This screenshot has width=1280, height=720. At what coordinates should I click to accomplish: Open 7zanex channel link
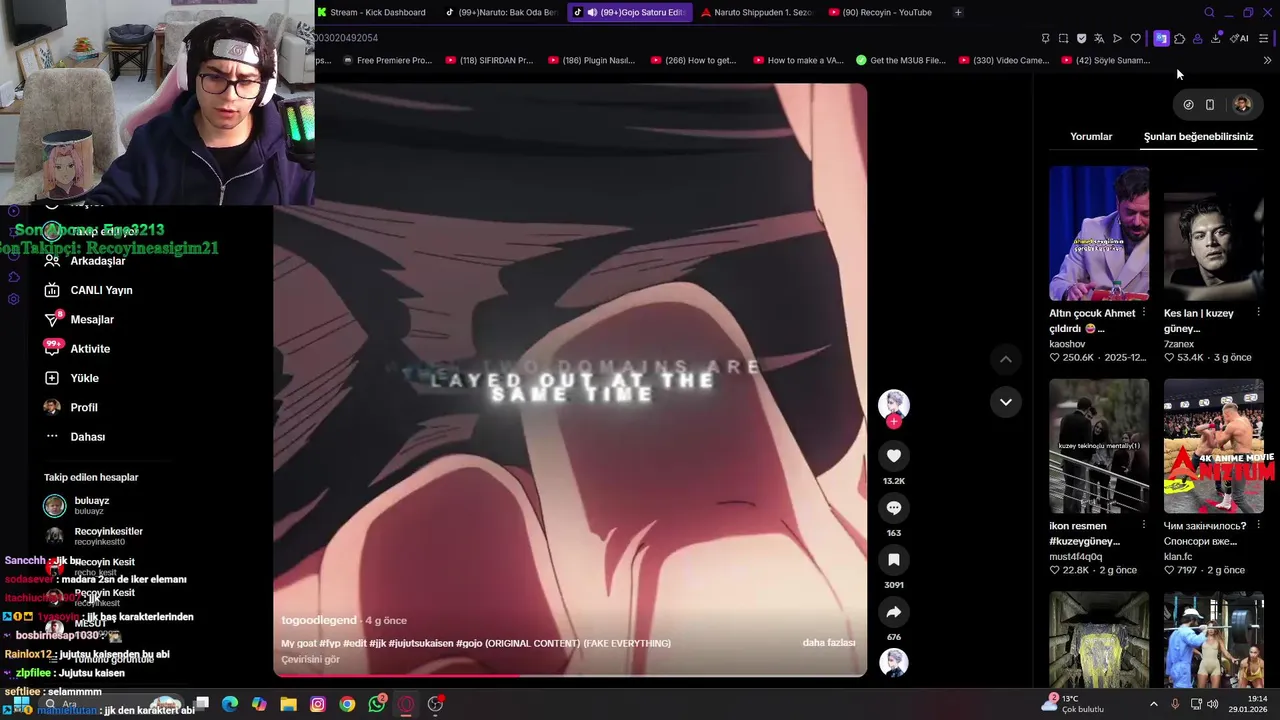click(1179, 344)
